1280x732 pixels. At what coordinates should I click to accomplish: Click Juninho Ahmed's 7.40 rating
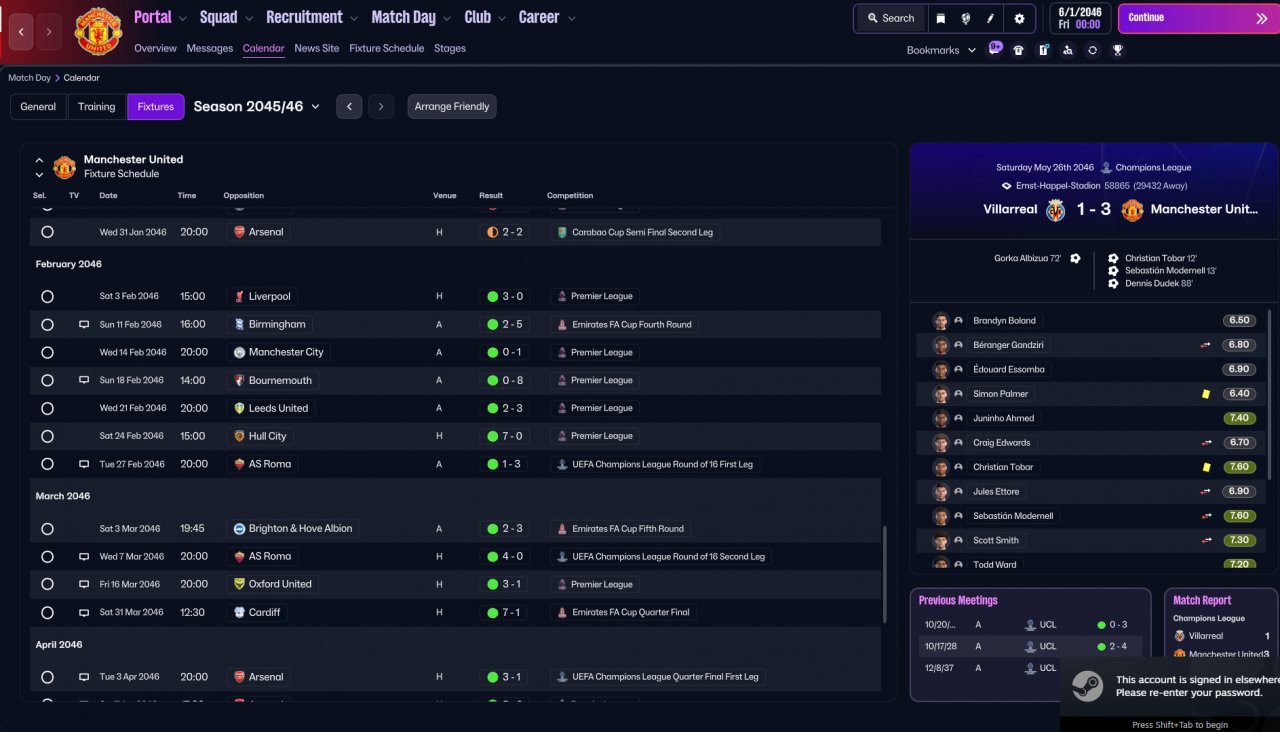1239,419
